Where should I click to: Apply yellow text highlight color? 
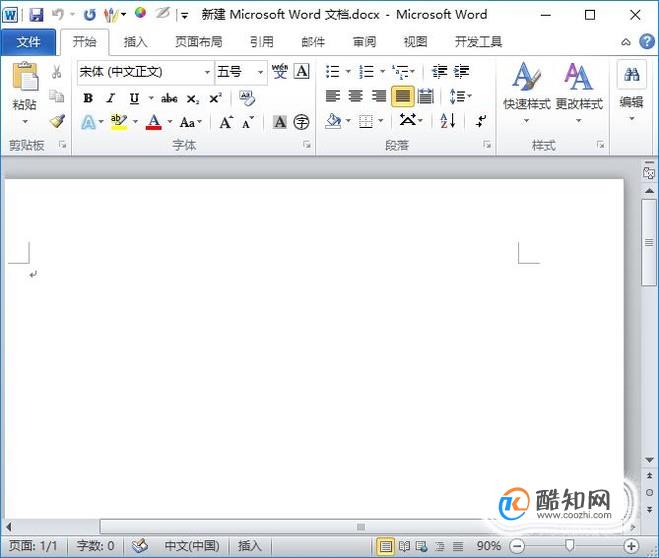click(119, 122)
